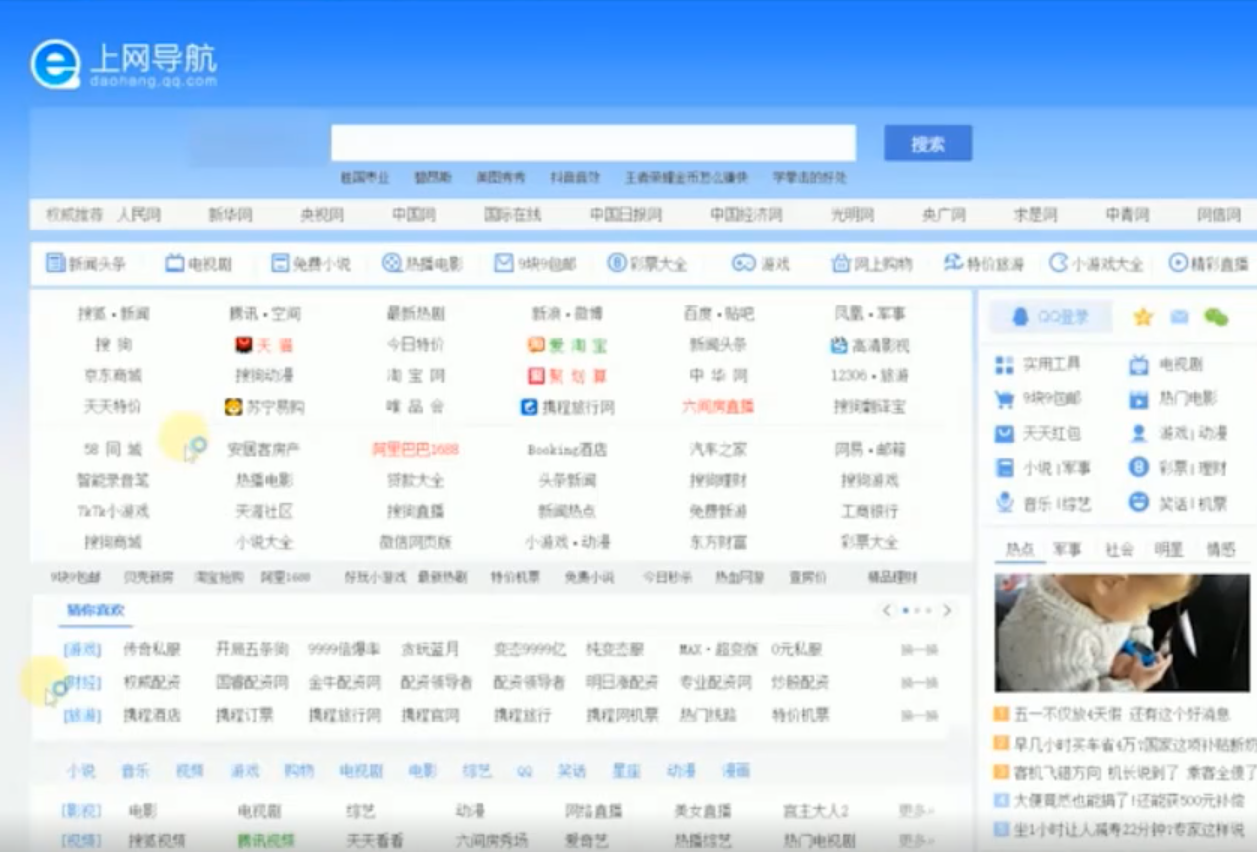Click the 游戏 gamepad icon
Viewport: 1257px width, 852px height.
(x=743, y=264)
